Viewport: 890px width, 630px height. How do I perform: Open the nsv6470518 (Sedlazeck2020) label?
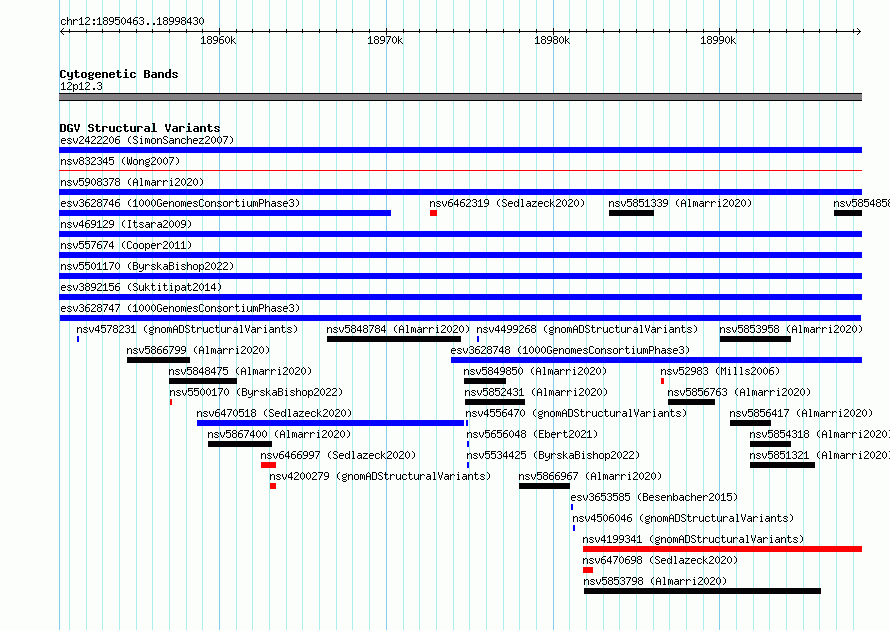point(274,413)
